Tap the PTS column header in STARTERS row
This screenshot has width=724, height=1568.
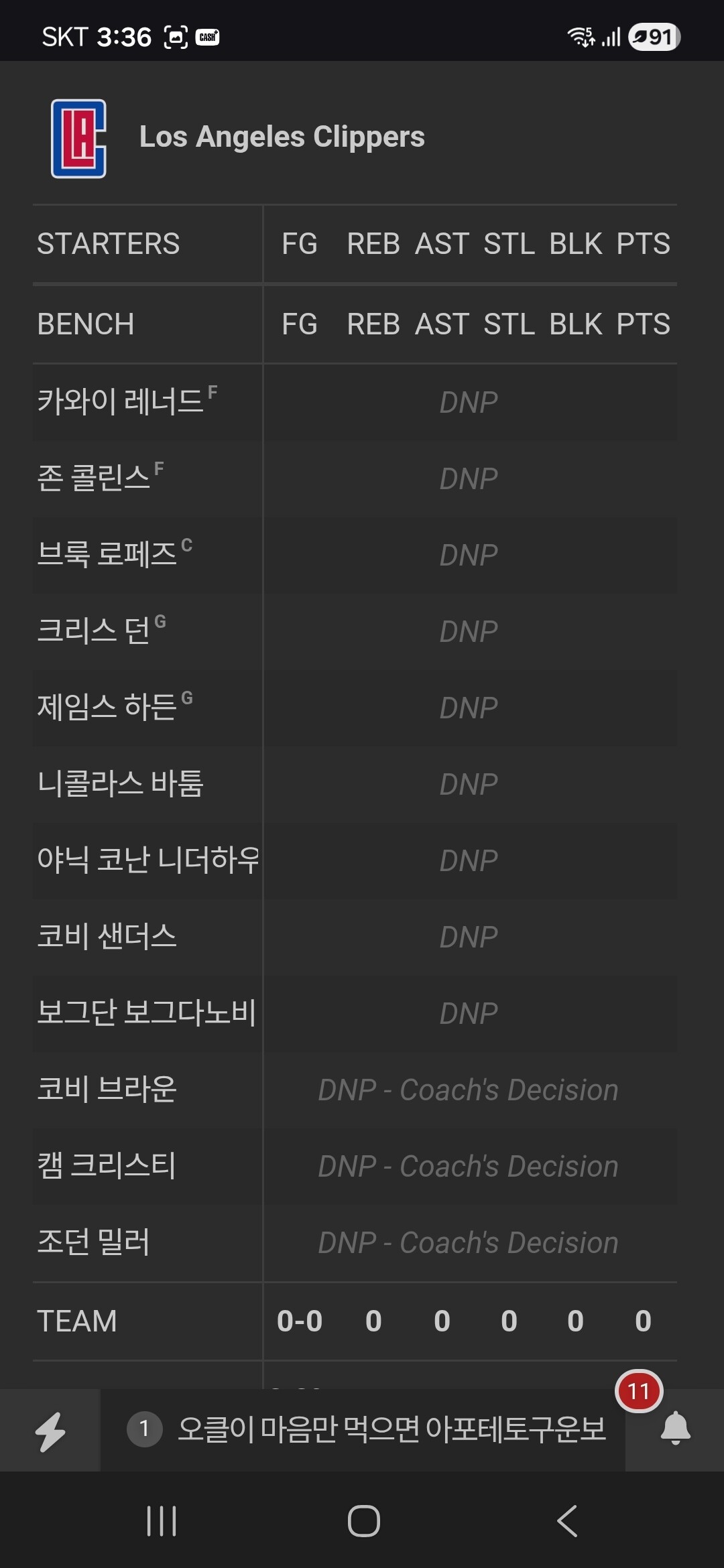click(x=643, y=244)
